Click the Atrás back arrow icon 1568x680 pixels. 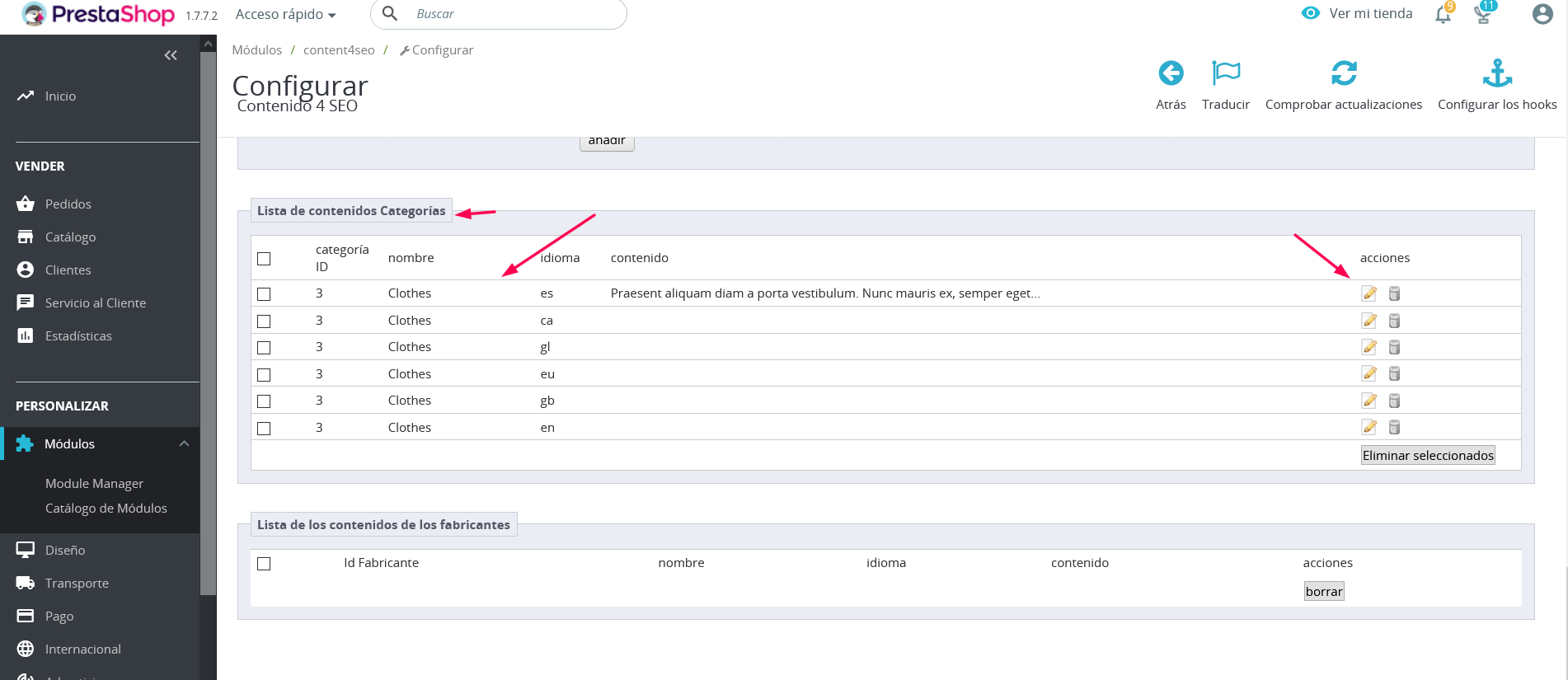point(1171,73)
